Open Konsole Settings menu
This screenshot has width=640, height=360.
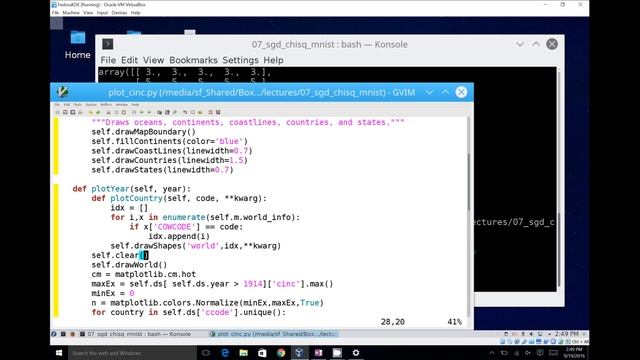click(x=240, y=60)
